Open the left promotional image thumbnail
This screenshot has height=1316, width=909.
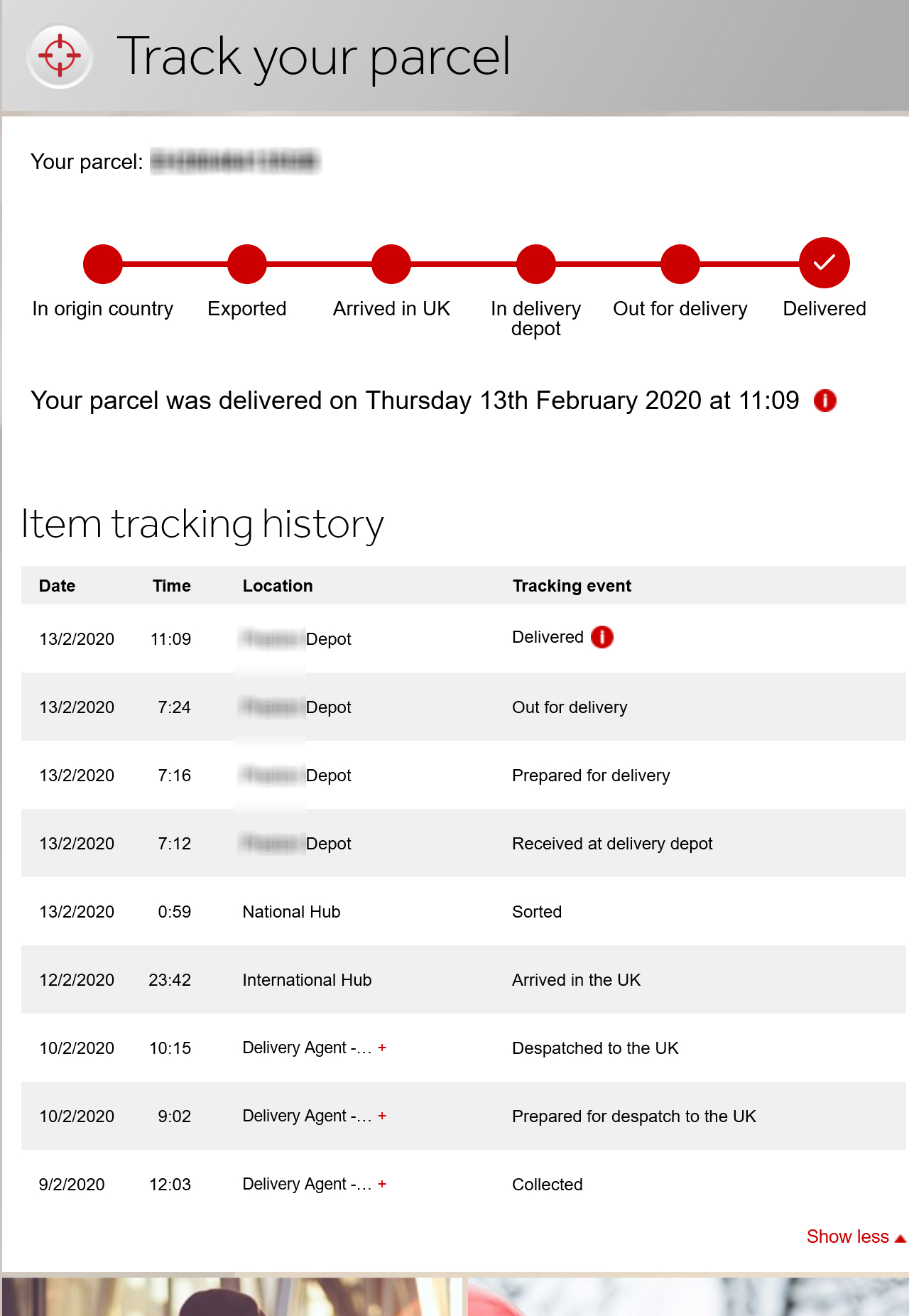click(x=232, y=1297)
